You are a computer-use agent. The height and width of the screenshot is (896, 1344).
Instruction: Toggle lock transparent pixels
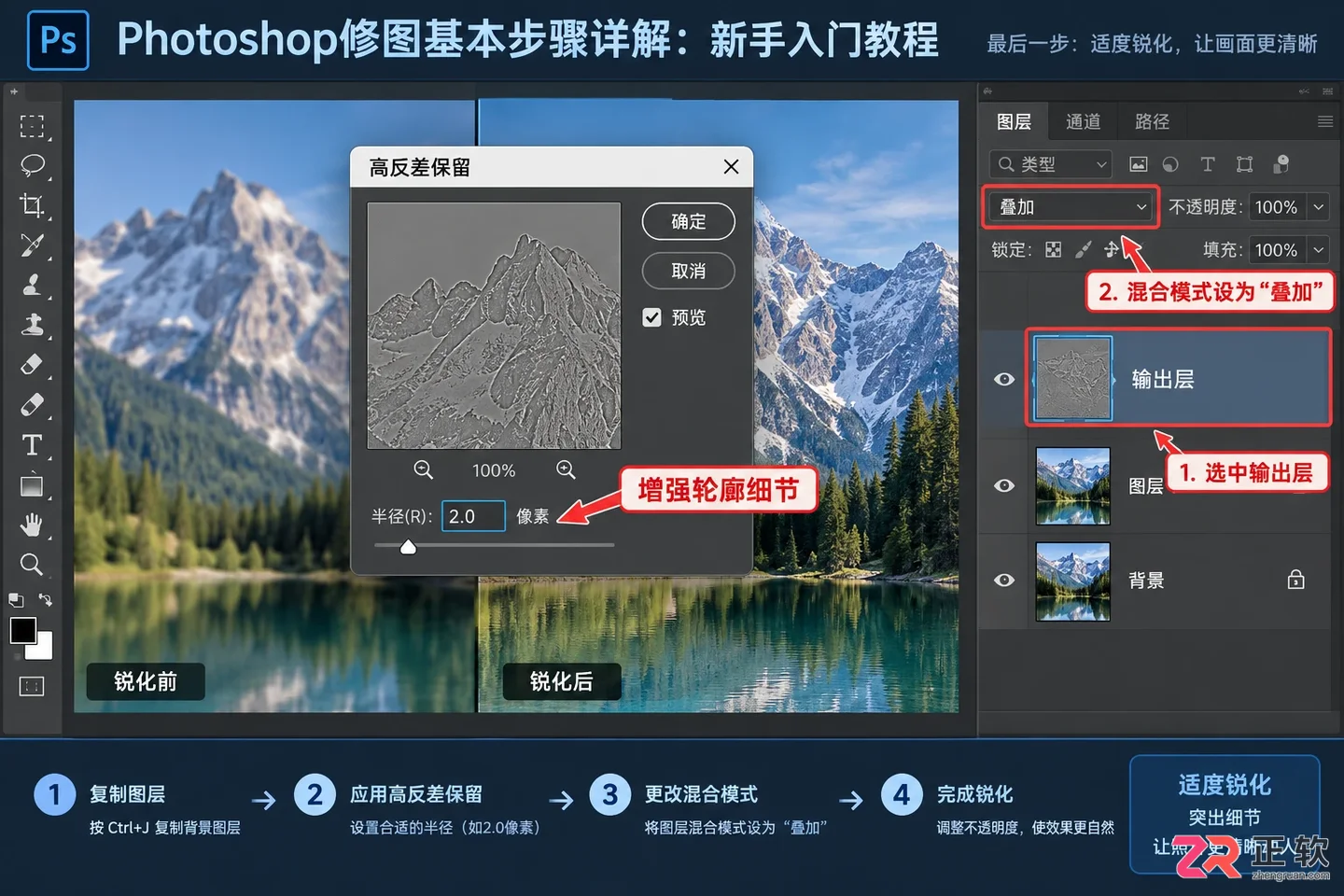(1053, 249)
